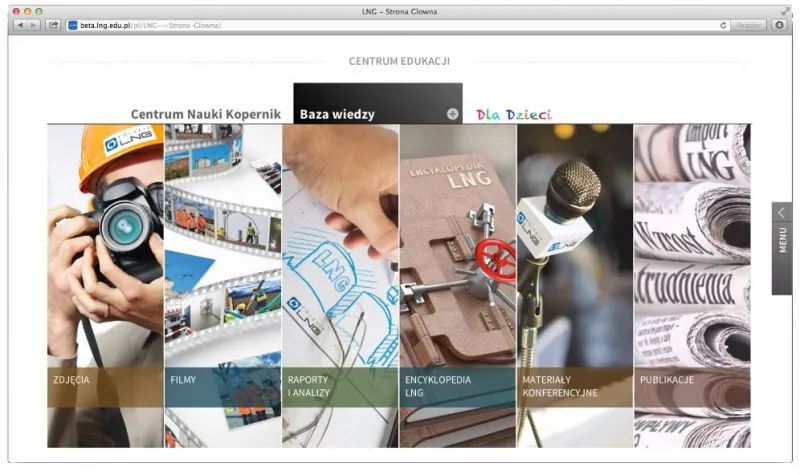Expand the side MENU panel arrow
This screenshot has width=800, height=475.
[782, 213]
